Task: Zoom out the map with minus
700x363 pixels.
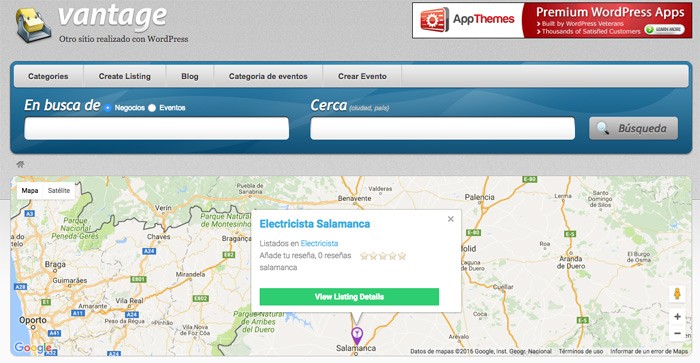Action: [677, 334]
